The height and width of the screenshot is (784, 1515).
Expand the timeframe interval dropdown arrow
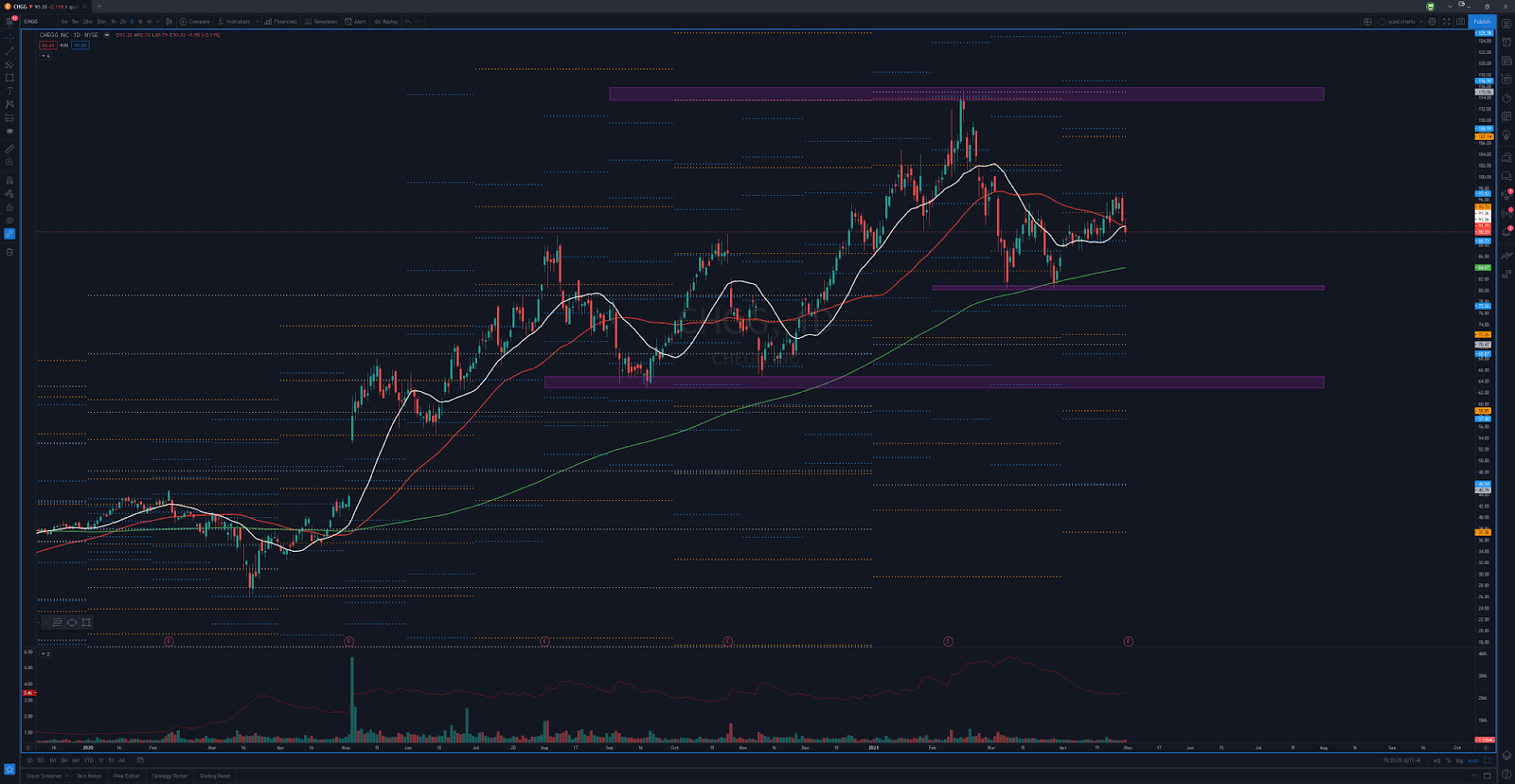[x=157, y=21]
